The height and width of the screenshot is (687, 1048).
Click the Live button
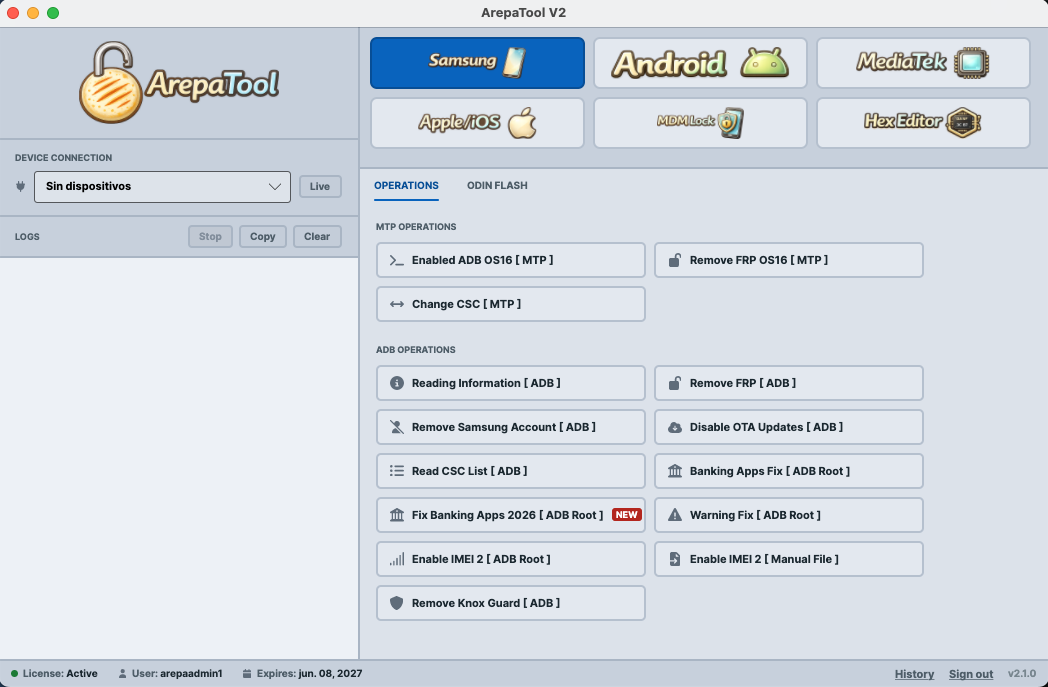tap(319, 186)
